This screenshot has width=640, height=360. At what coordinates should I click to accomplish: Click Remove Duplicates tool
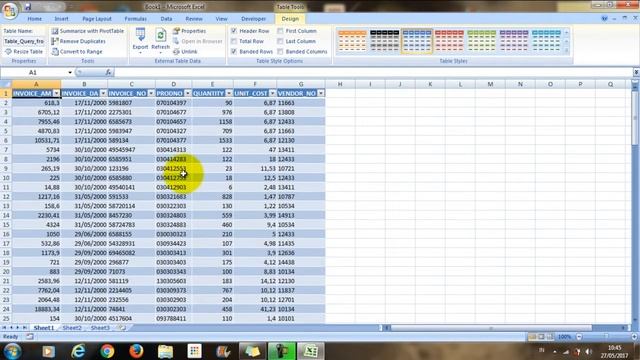coord(78,41)
